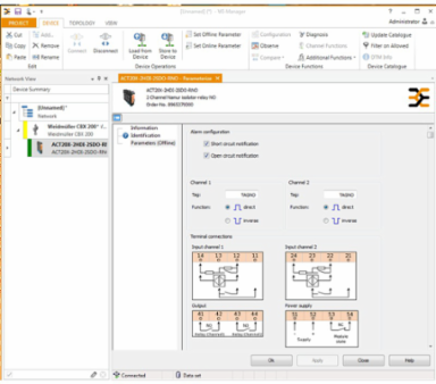Click the Channel 2 Tag input field
436x384 pixels.
pos(339,195)
